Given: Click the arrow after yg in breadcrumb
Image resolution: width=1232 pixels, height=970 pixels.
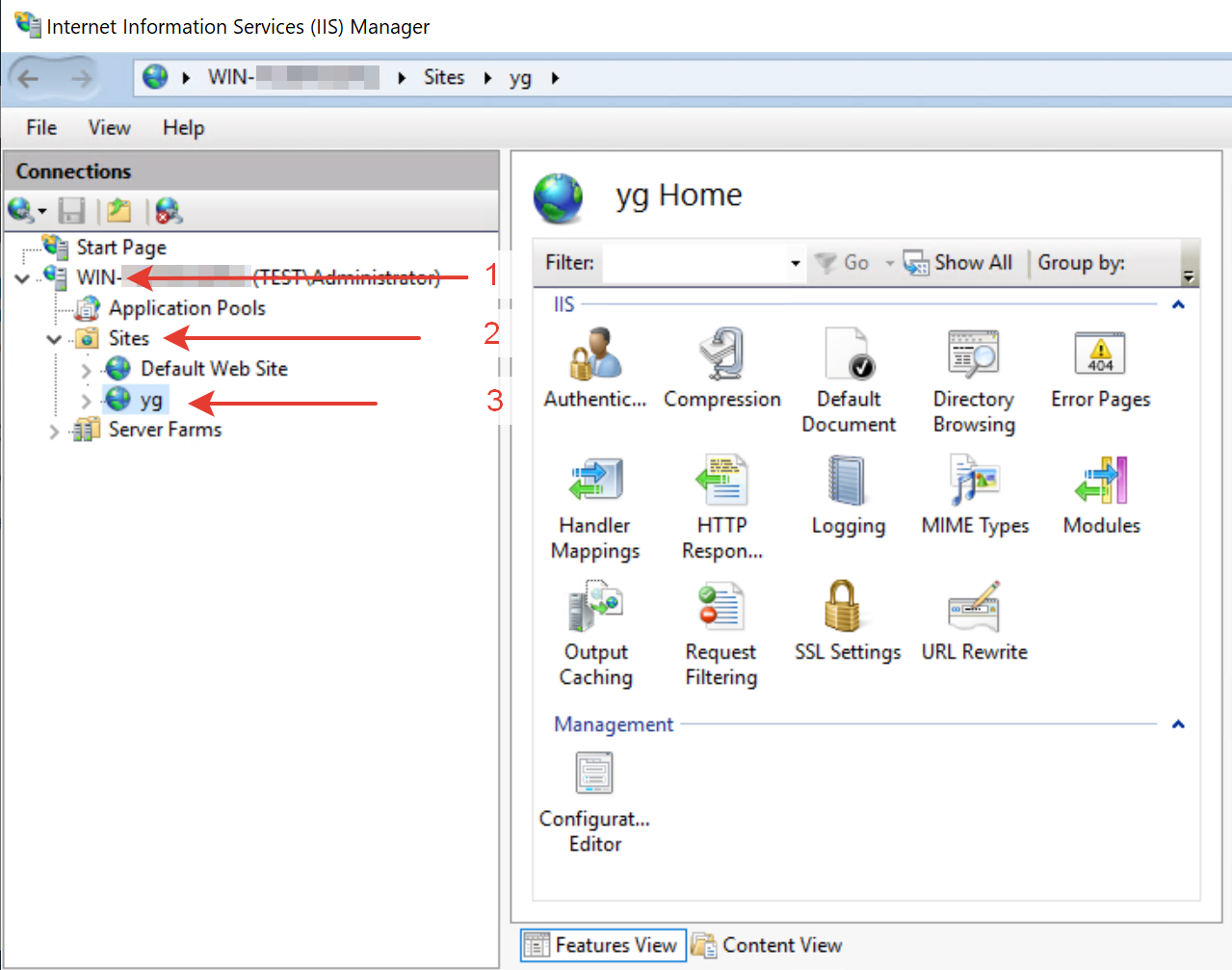Looking at the screenshot, I should [555, 78].
